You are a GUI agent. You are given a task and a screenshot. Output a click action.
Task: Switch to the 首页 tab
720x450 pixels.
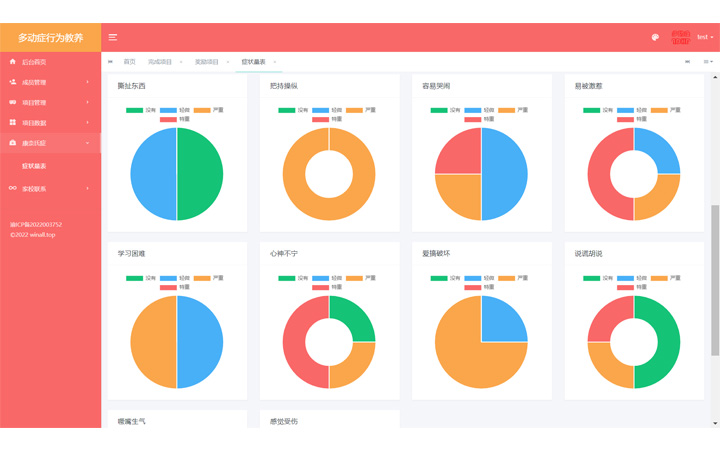129,62
